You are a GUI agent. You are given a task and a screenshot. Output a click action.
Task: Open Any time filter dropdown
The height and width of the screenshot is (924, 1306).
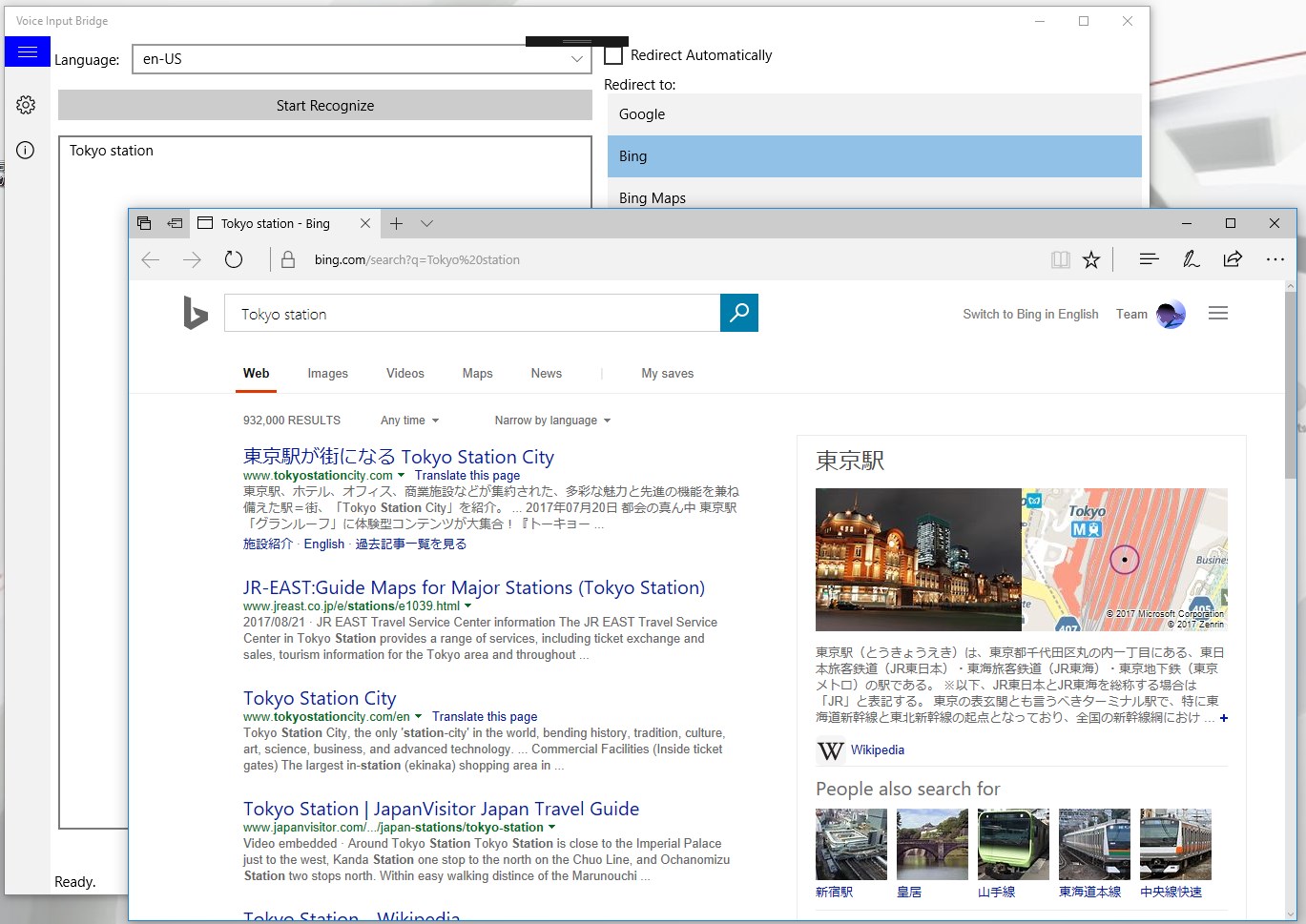410,421
